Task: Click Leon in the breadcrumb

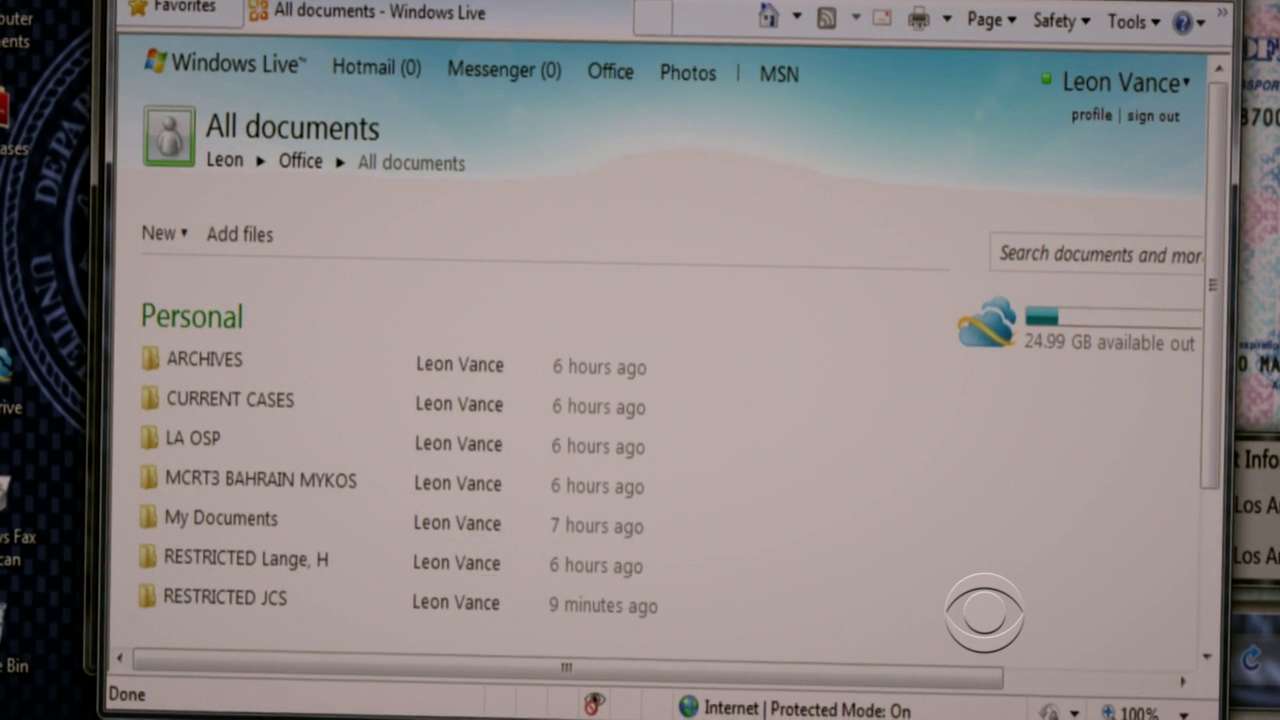Action: 224,160
